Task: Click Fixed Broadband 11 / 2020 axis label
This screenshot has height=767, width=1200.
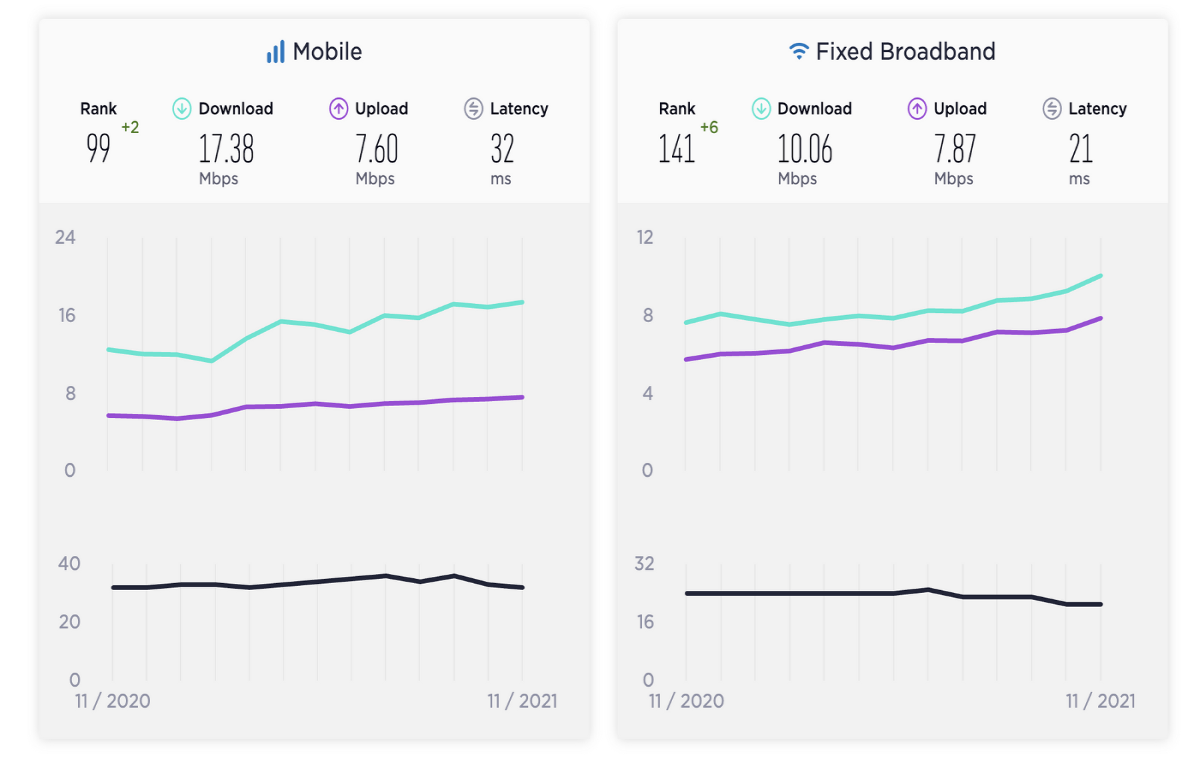Action: (x=686, y=701)
